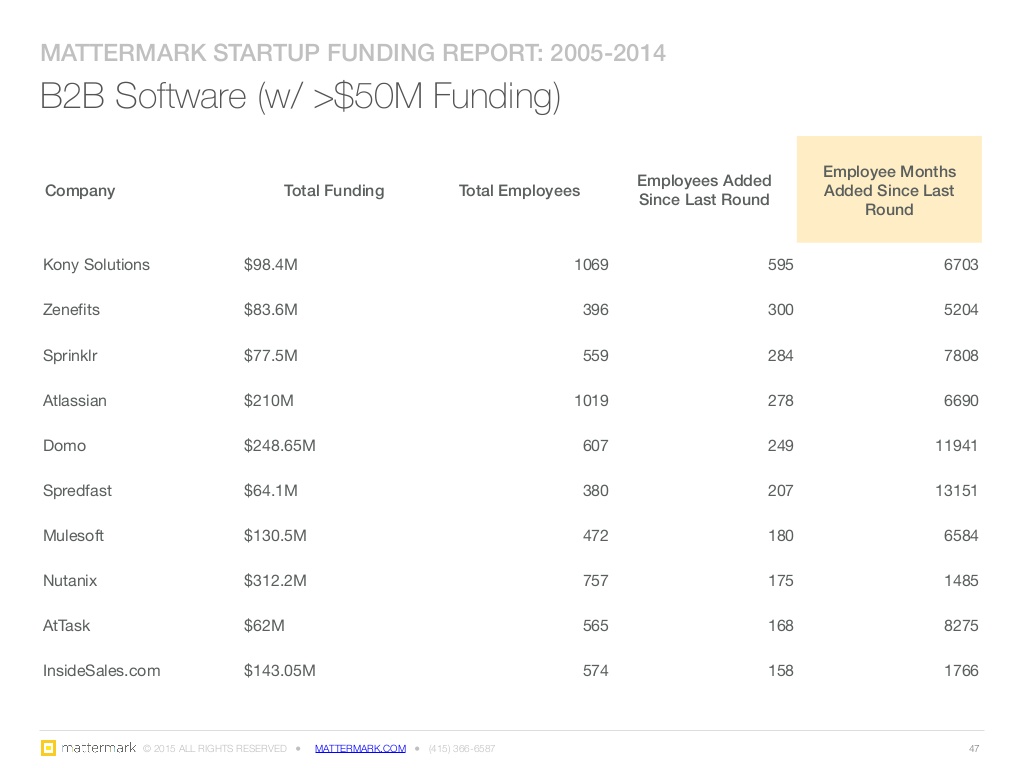Click the 278 employees added cell

point(780,400)
